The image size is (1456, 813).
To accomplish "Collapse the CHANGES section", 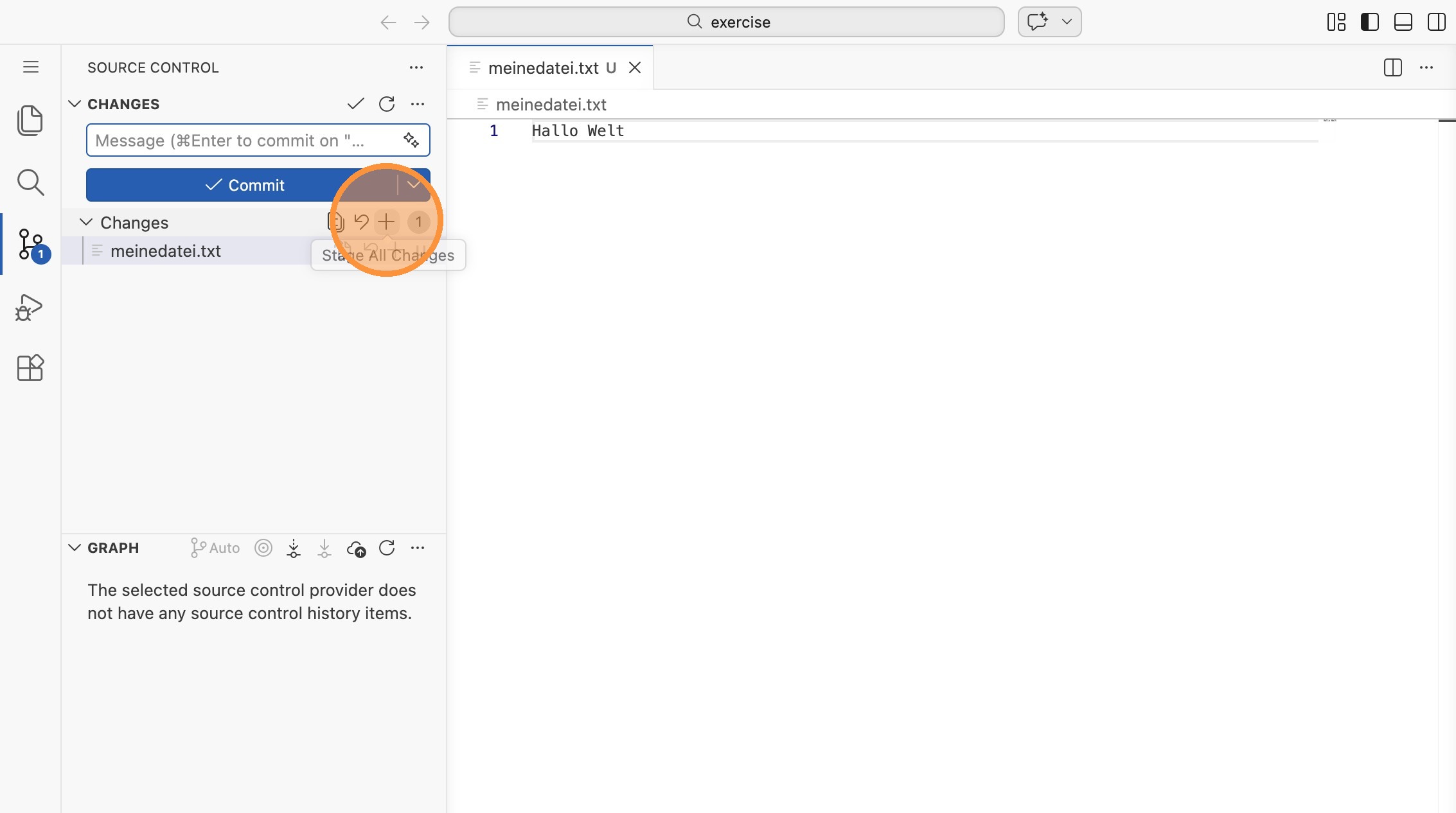I will click(75, 104).
